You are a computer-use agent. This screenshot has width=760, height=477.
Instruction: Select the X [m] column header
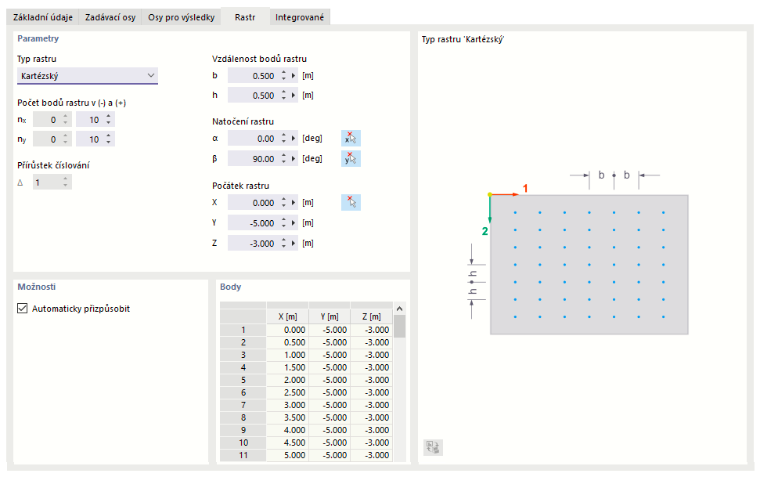click(x=287, y=317)
